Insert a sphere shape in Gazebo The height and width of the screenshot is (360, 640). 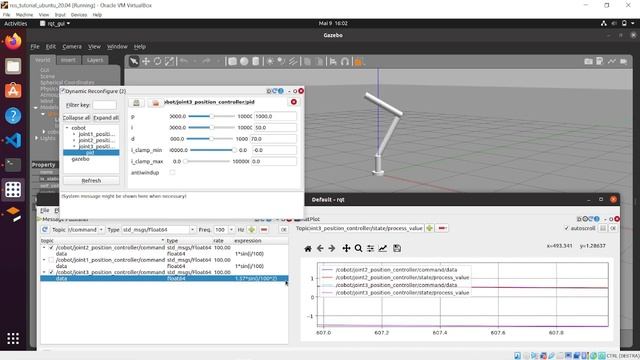244,61
